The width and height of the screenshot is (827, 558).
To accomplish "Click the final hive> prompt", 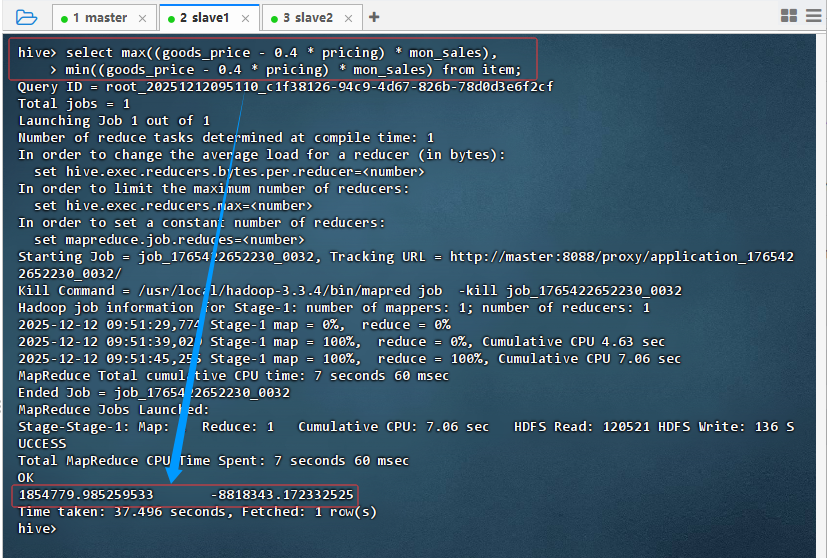I will click(37, 528).
